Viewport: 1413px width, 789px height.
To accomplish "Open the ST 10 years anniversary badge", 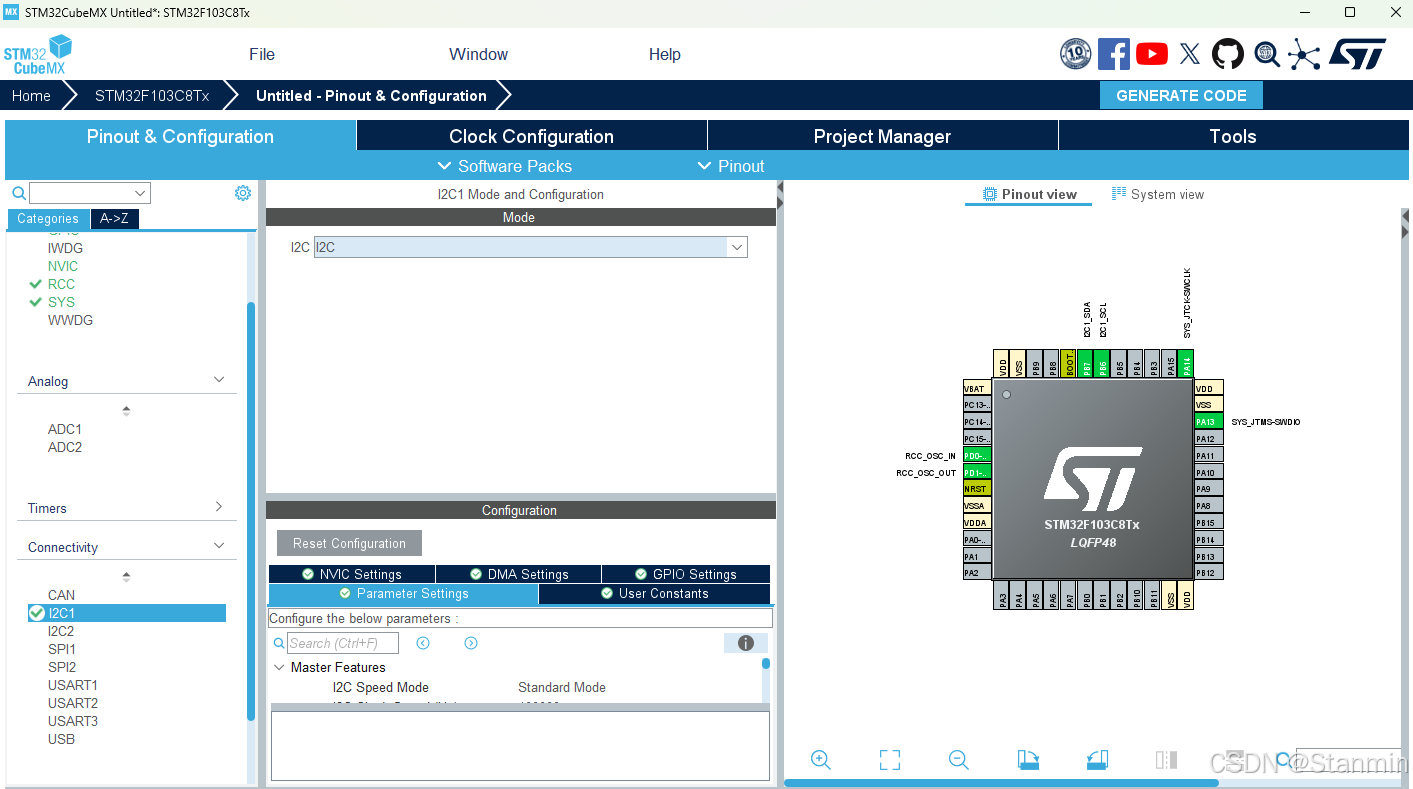I will pyautogui.click(x=1076, y=54).
